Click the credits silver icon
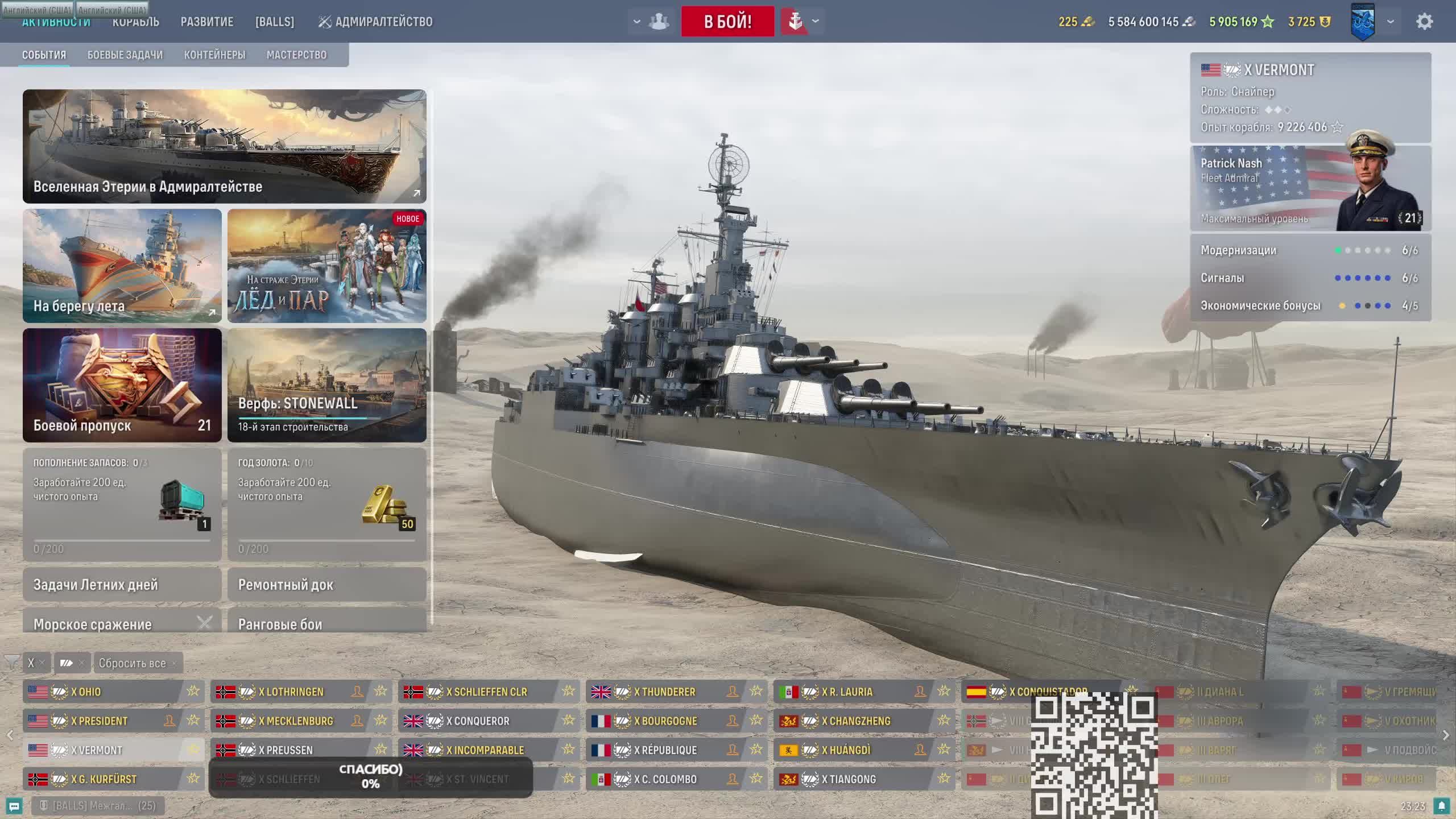This screenshot has width=1456, height=819. [x=1189, y=22]
